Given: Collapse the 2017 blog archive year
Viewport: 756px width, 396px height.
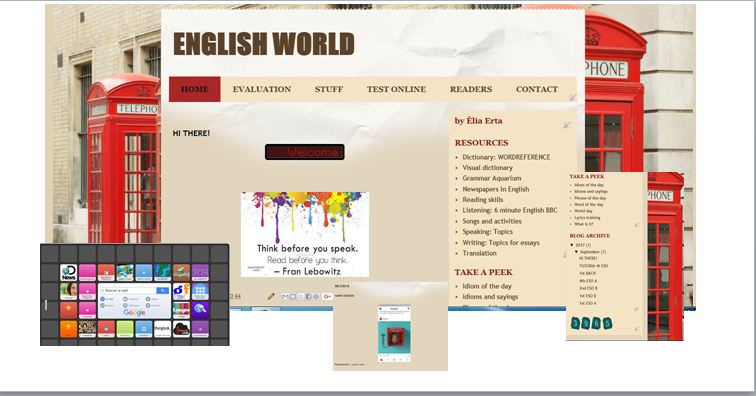Looking at the screenshot, I should (x=572, y=245).
